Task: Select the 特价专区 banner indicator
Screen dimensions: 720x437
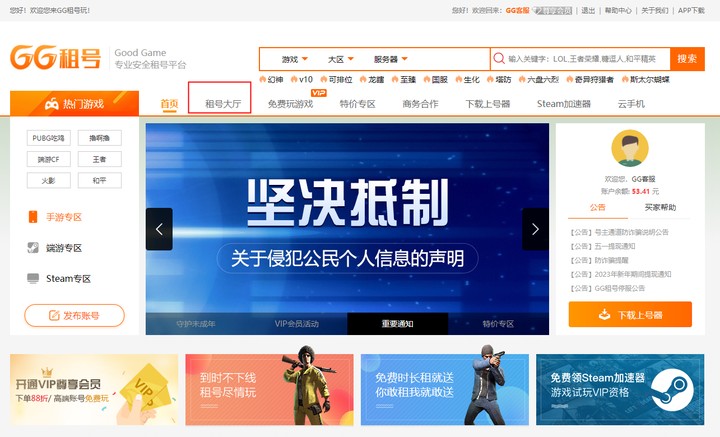Action: [498, 324]
